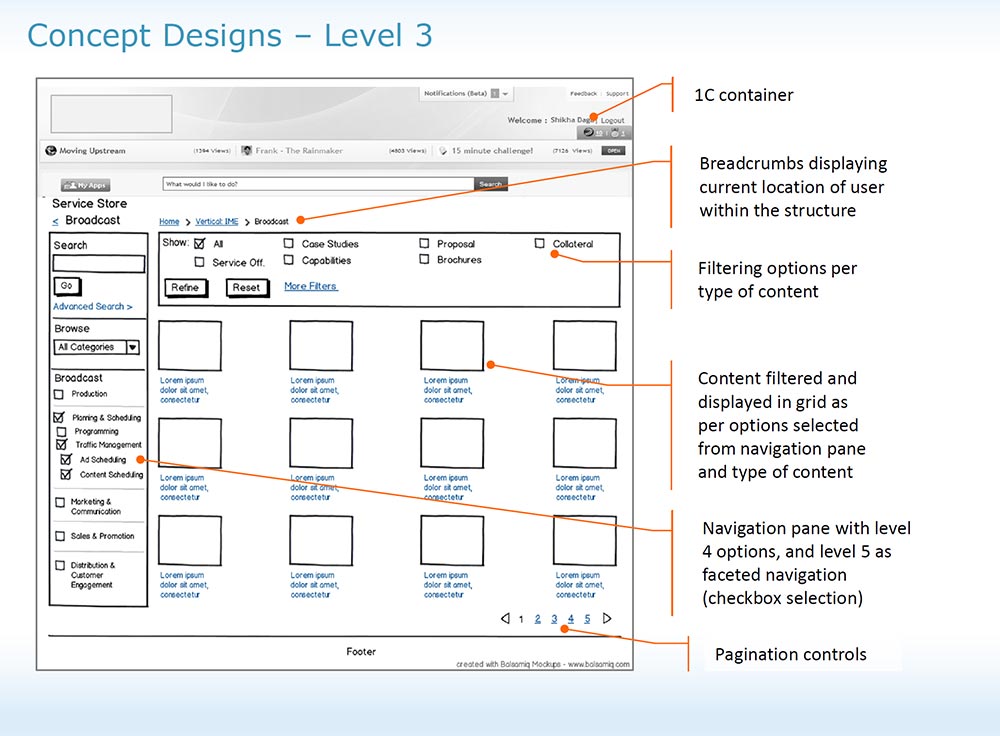Image resolution: width=1000 pixels, height=736 pixels.
Task: Tick the Collateral filter checkbox
Action: point(540,243)
